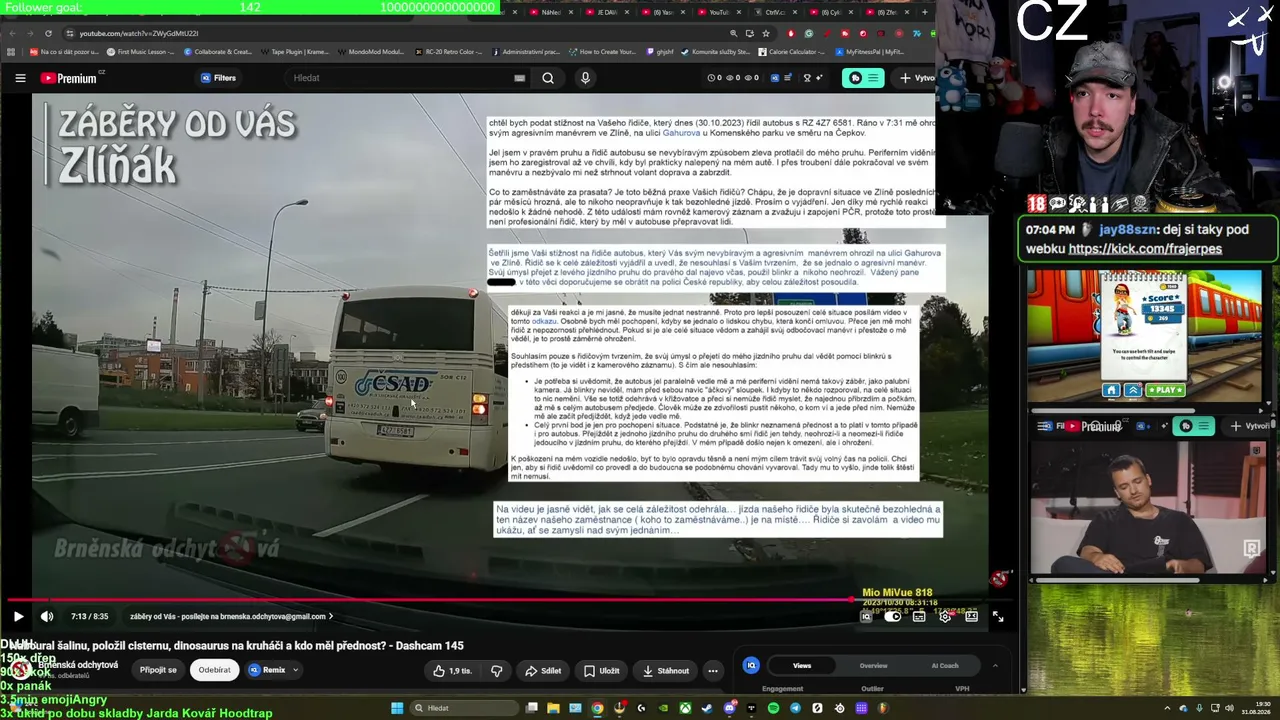Click the Subway Surfers home icon
Viewport: 1280px width, 720px height.
click(x=1111, y=390)
